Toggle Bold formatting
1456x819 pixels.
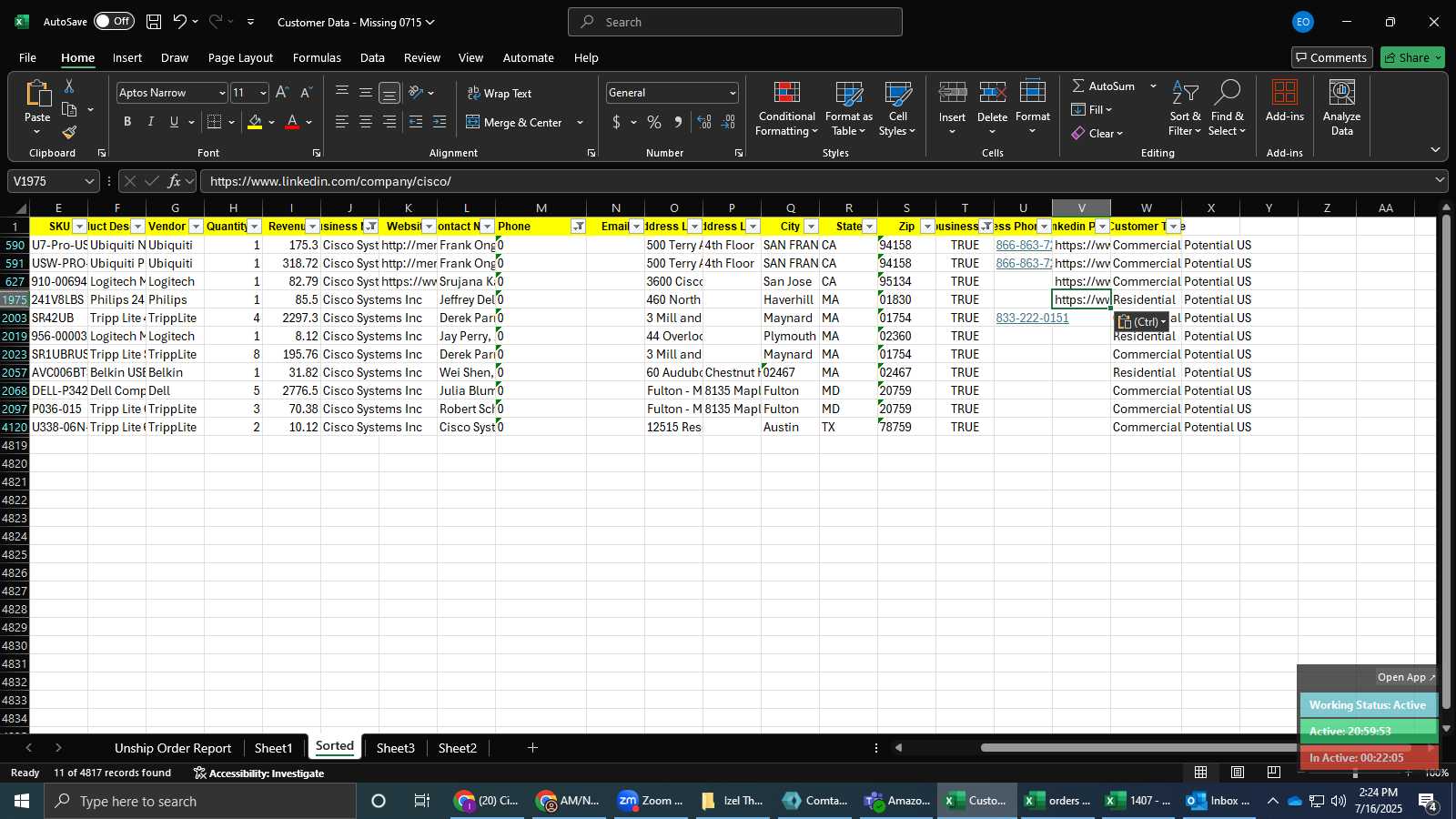[126, 122]
